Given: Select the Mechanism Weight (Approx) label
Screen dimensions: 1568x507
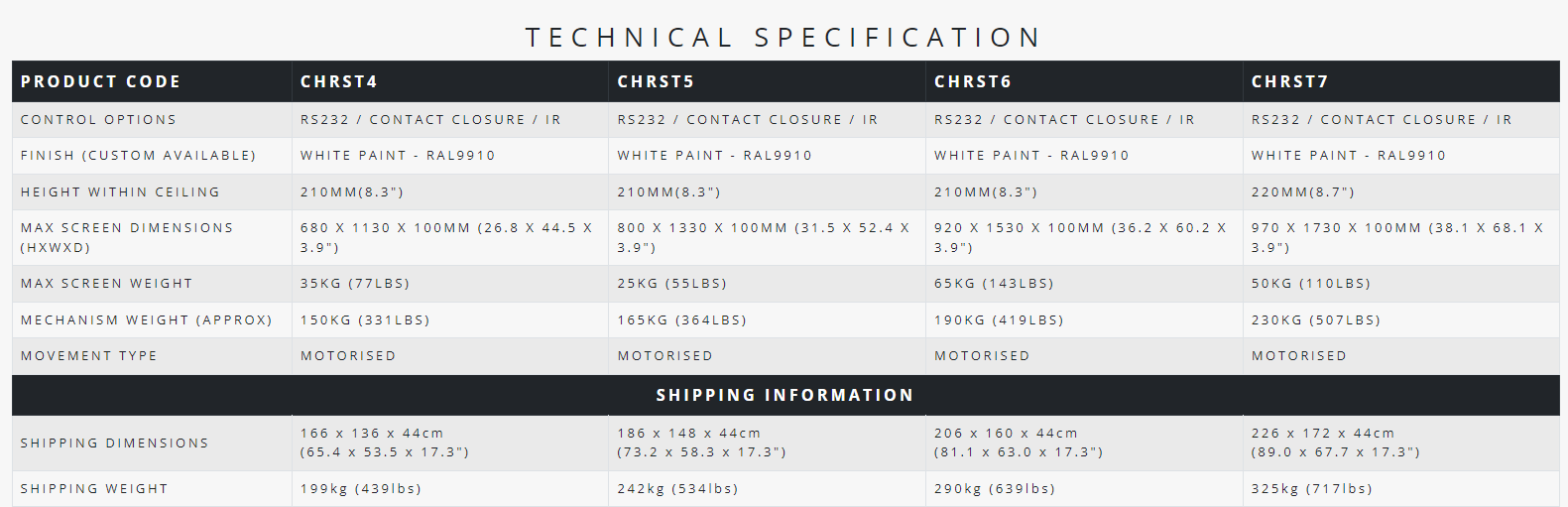Looking at the screenshot, I should click(146, 319).
